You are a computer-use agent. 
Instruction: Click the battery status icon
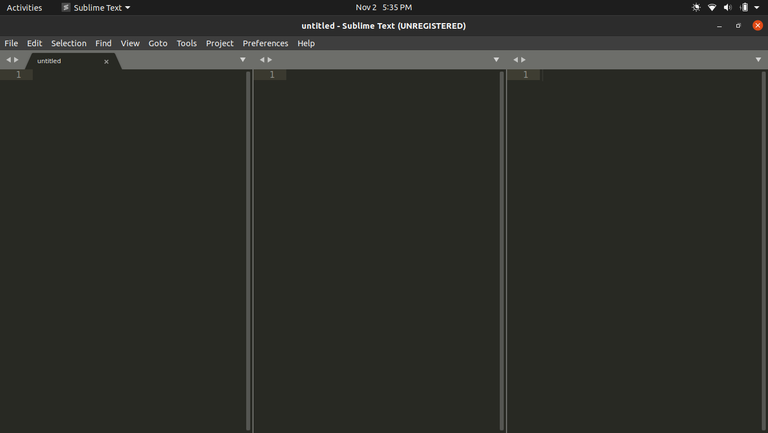744,7
